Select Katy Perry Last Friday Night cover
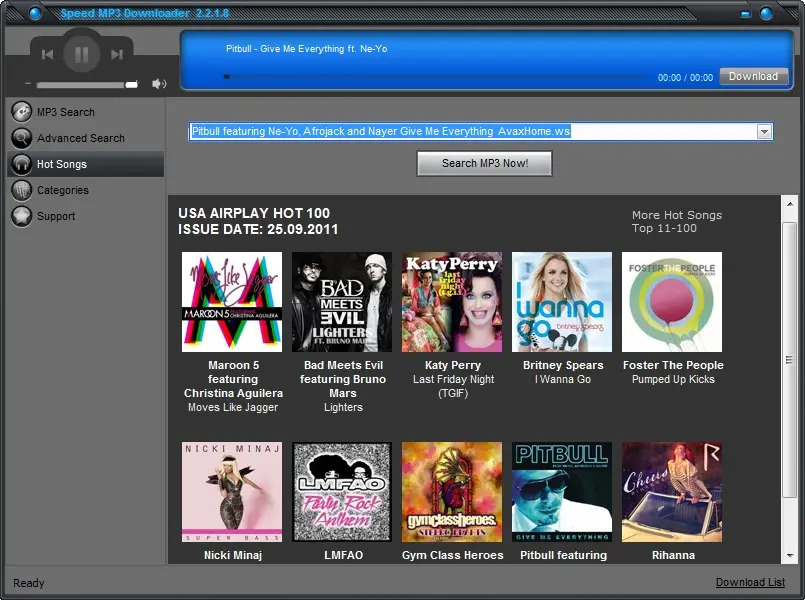The image size is (805, 600). coord(452,302)
